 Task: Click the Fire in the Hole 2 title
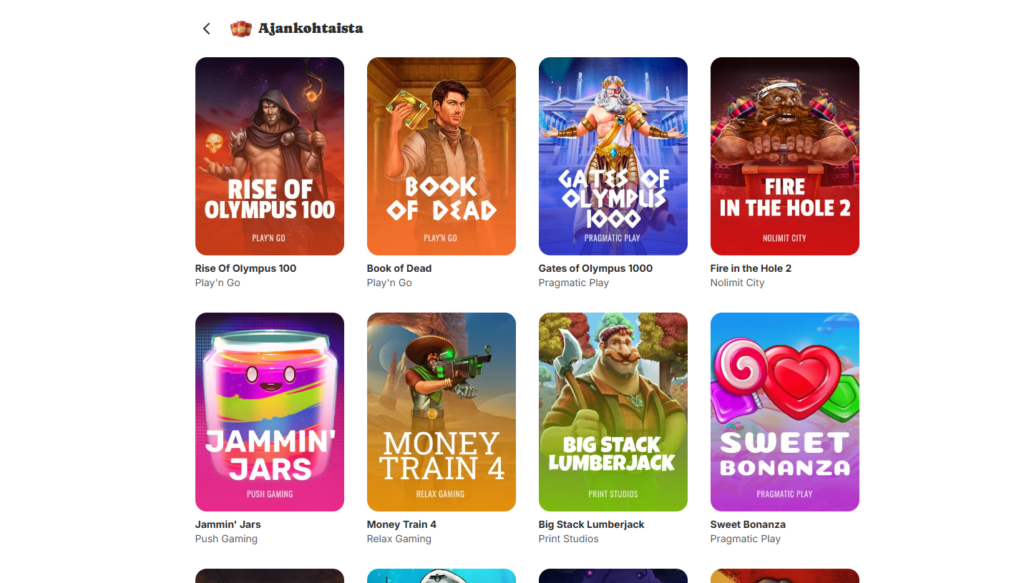[x=751, y=268]
